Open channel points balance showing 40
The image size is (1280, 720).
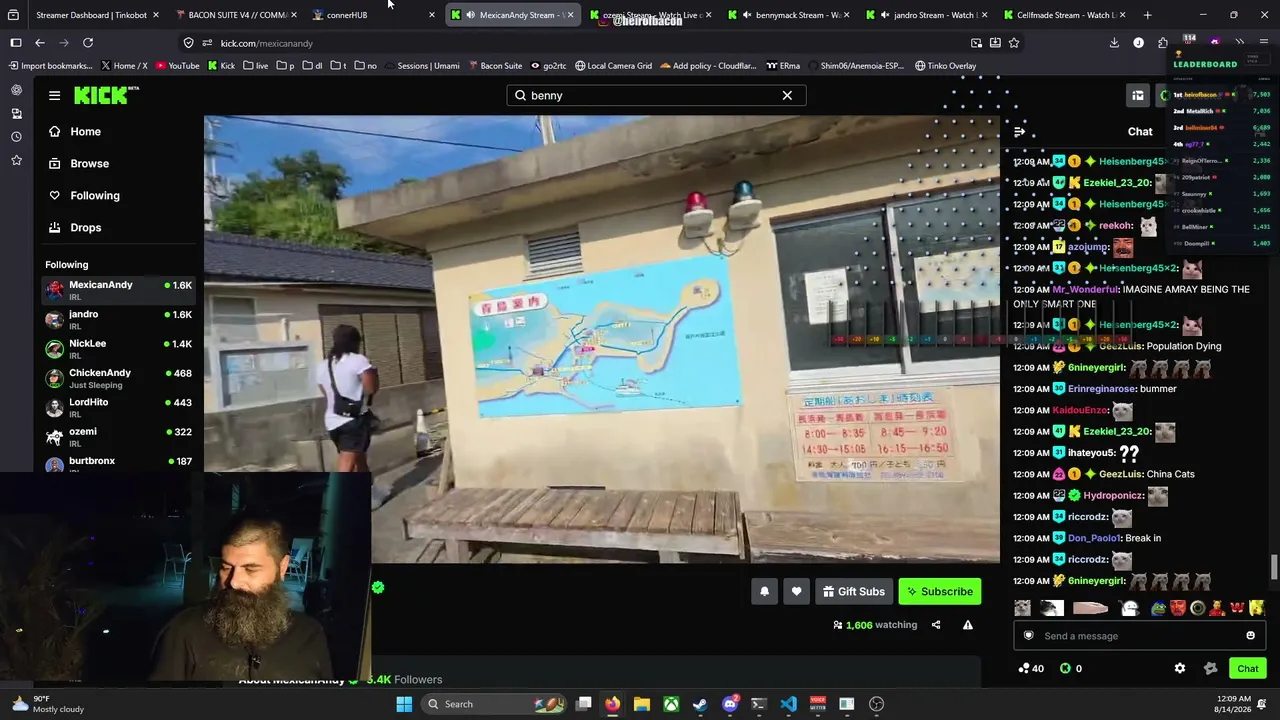tap(1031, 668)
